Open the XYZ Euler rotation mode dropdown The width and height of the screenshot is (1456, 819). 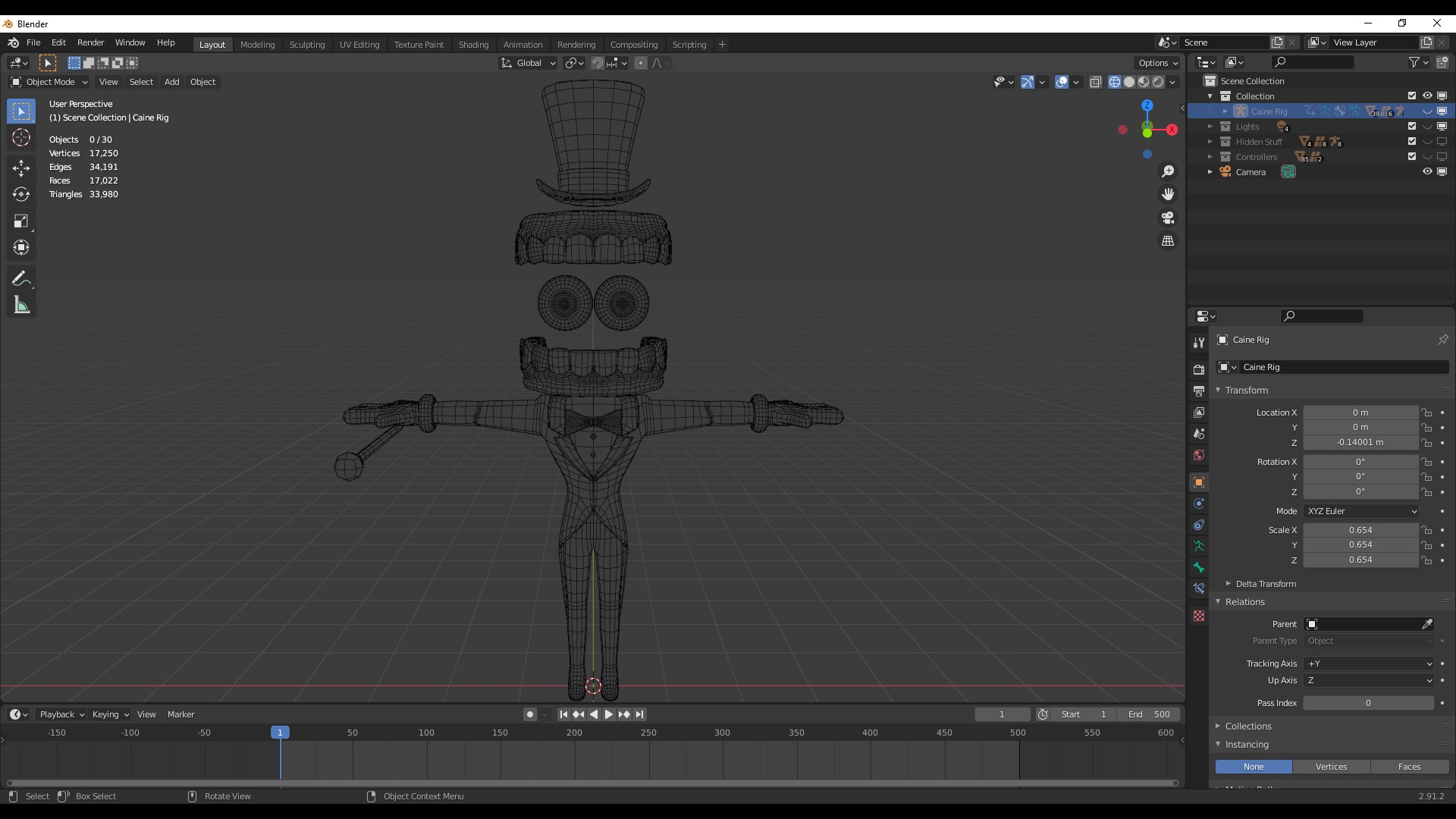tap(1361, 511)
